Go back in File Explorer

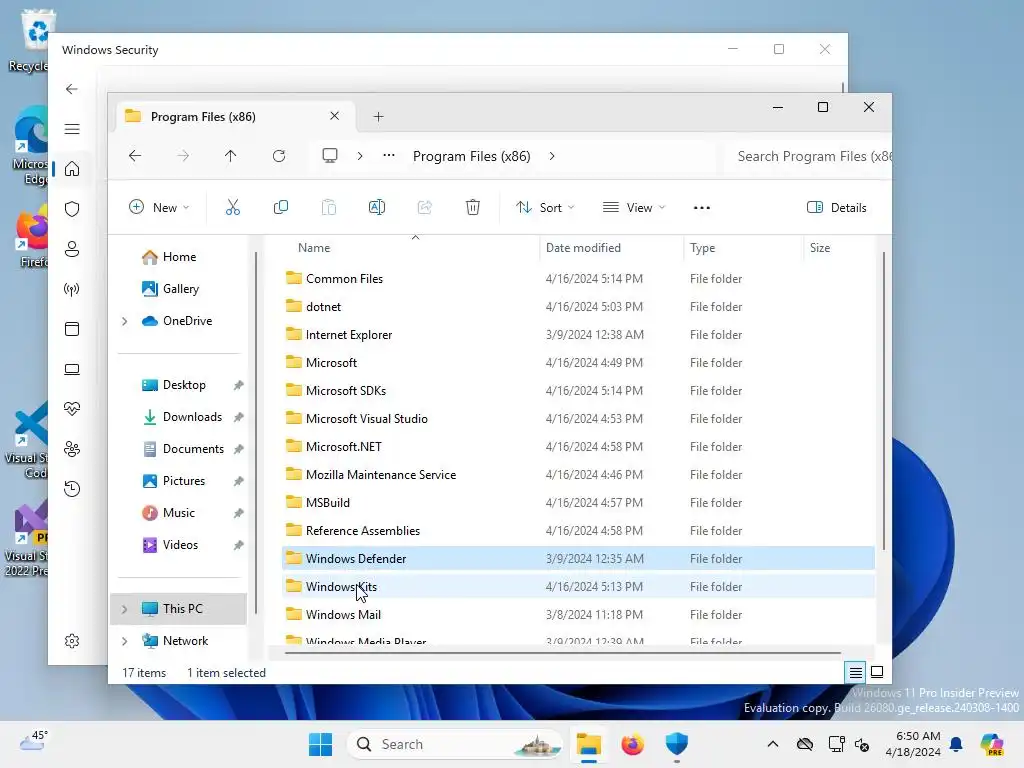tap(135, 156)
